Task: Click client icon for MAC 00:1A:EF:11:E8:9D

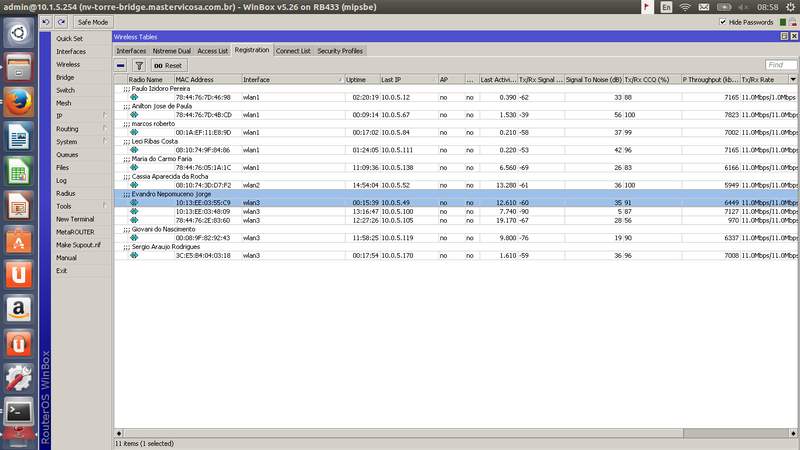Action: click(x=134, y=132)
